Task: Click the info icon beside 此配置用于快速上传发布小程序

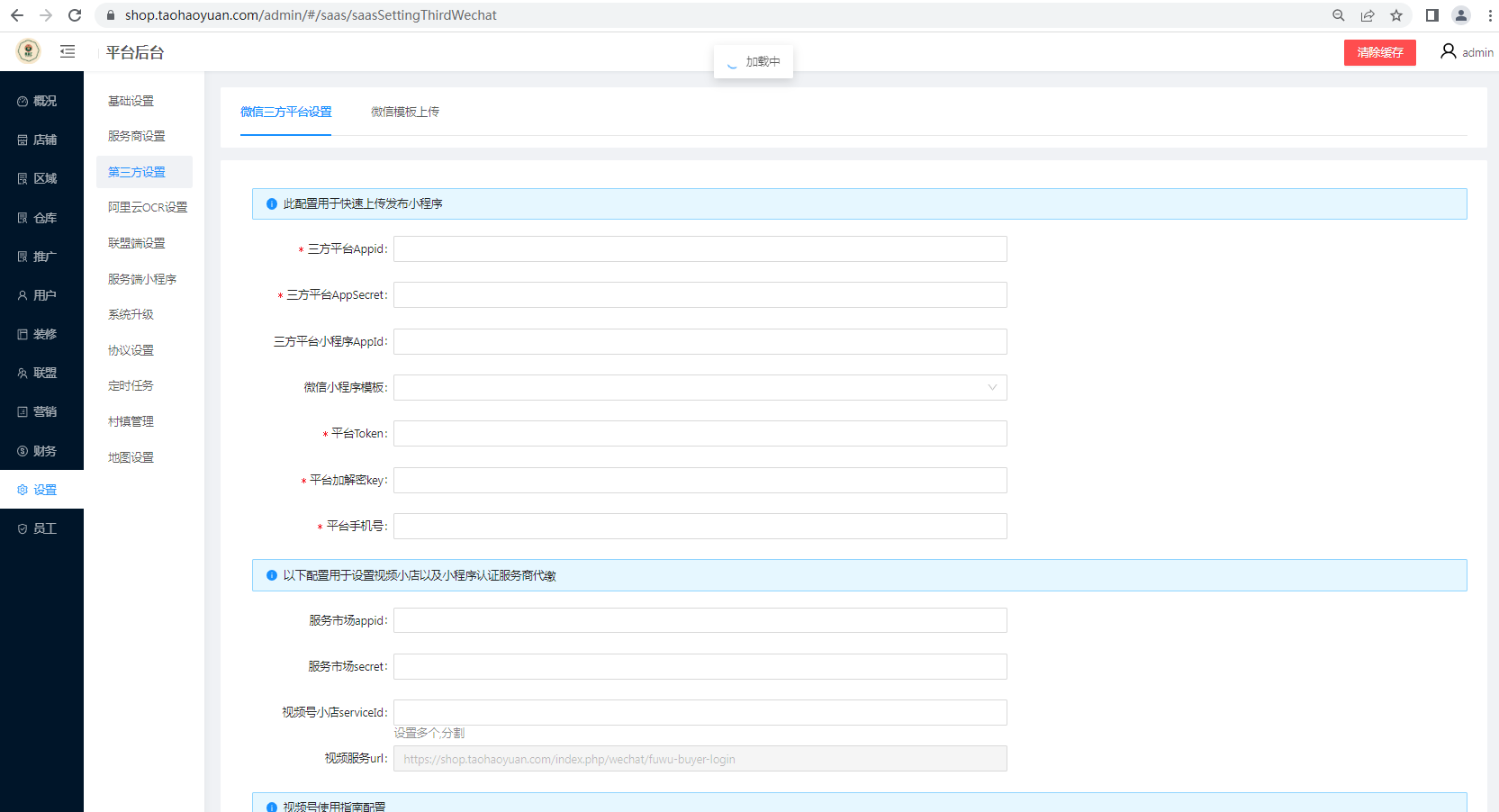Action: pos(271,203)
